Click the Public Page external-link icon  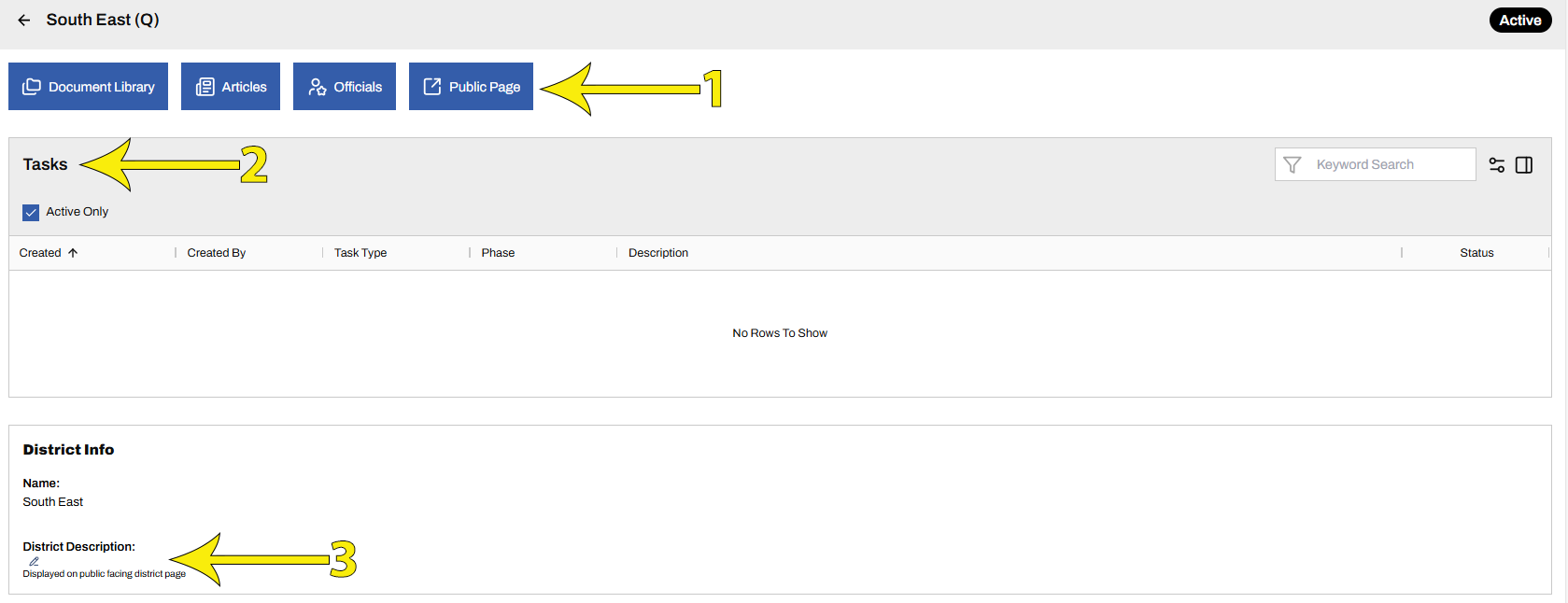coord(432,87)
